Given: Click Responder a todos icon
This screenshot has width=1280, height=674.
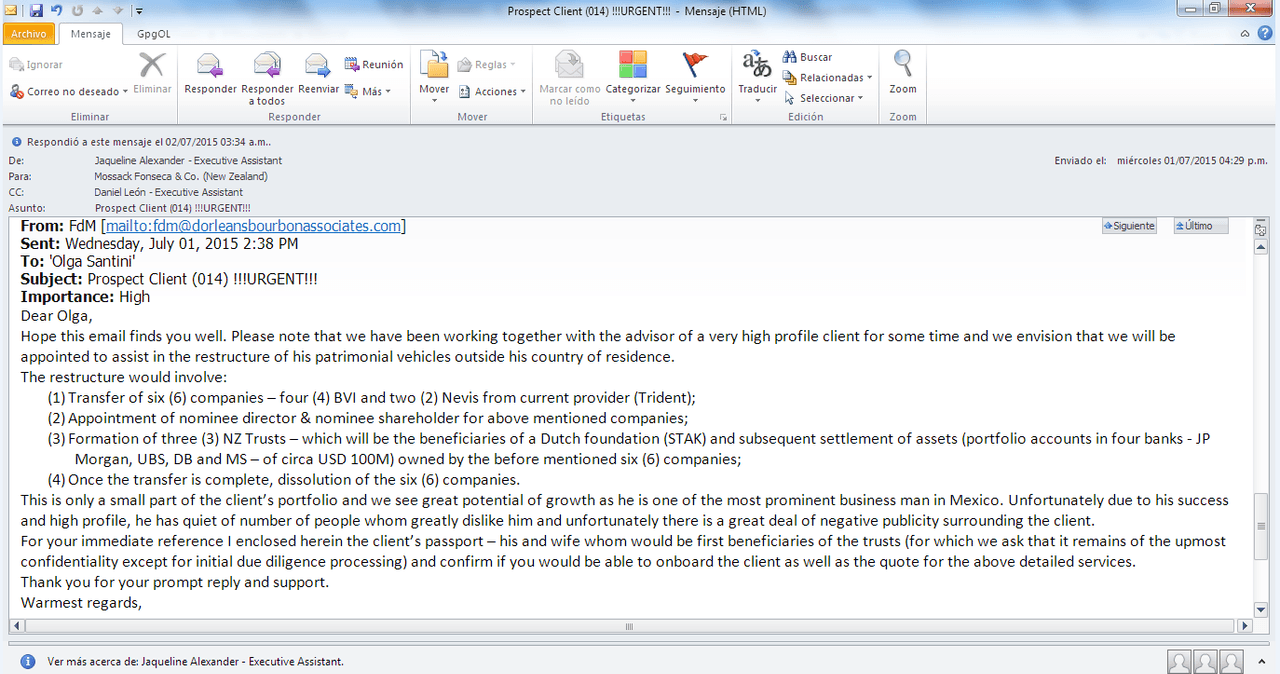Looking at the screenshot, I should pyautogui.click(x=267, y=67).
